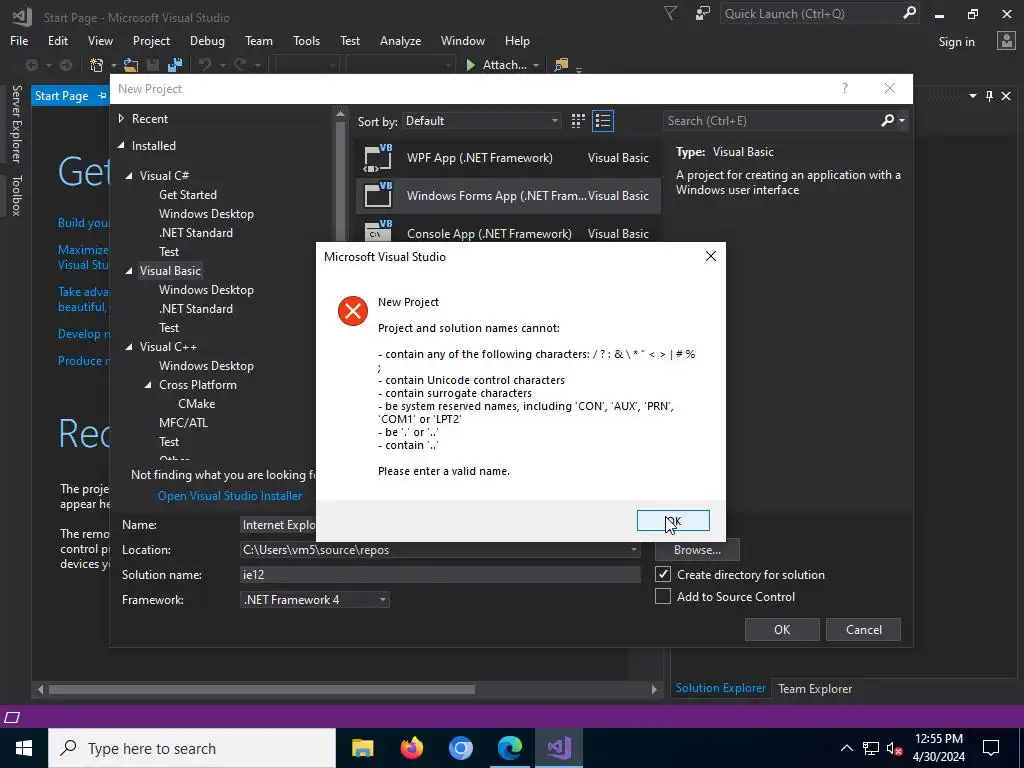Click the Browse... button
Viewport: 1024px width, 768px height.
point(697,550)
